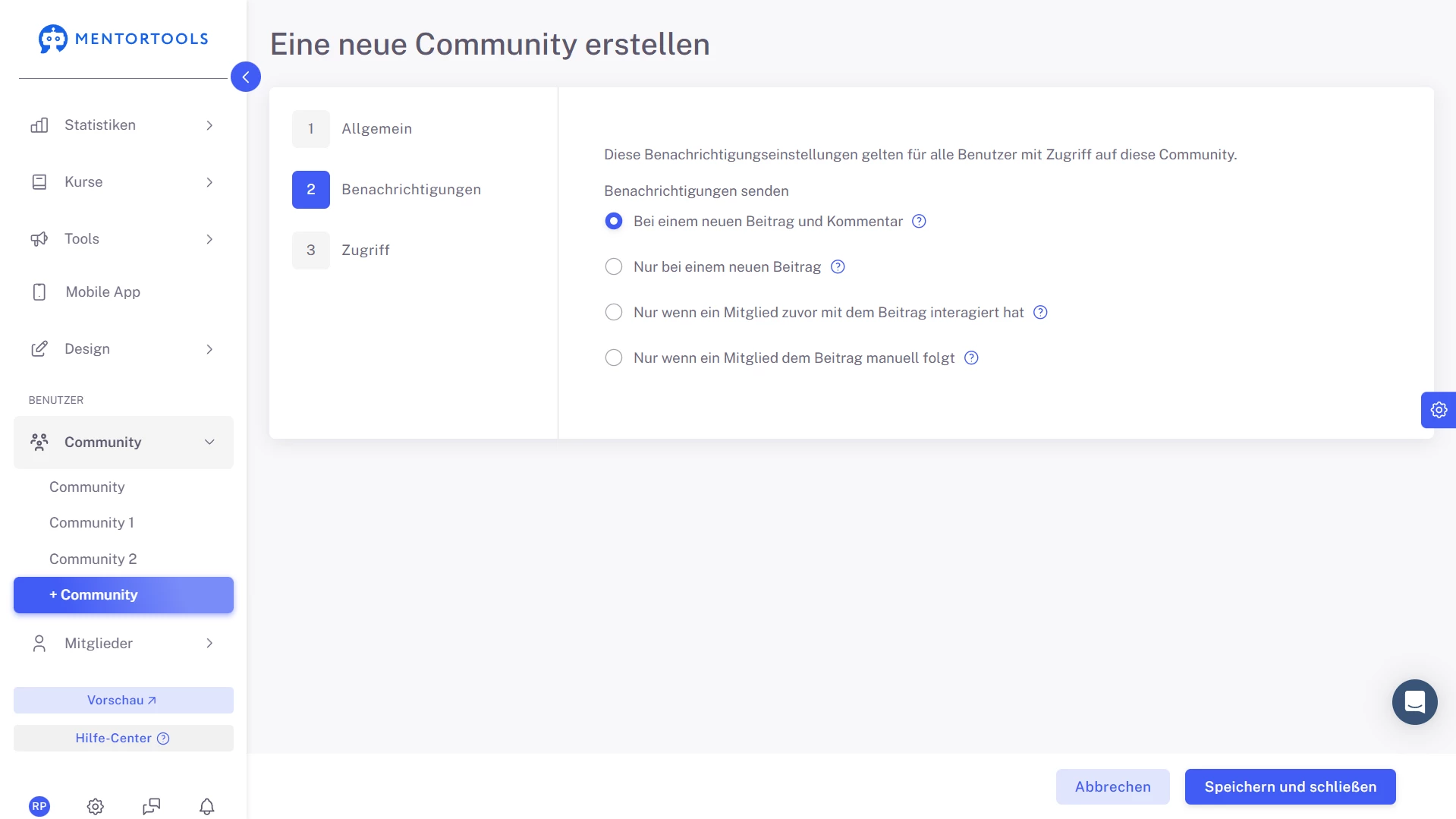Screen dimensions: 1456x819
Task: Select 'Nur bei einem neuen Beitrag' radio option
Action: click(x=614, y=267)
